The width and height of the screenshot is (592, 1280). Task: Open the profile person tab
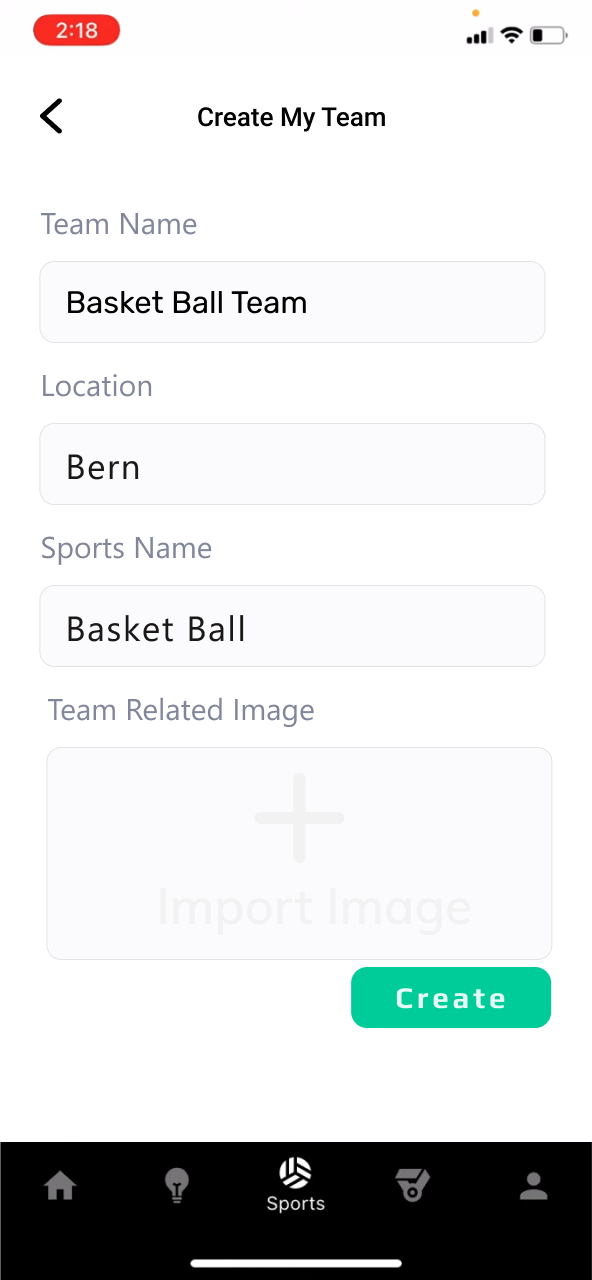click(x=533, y=1186)
